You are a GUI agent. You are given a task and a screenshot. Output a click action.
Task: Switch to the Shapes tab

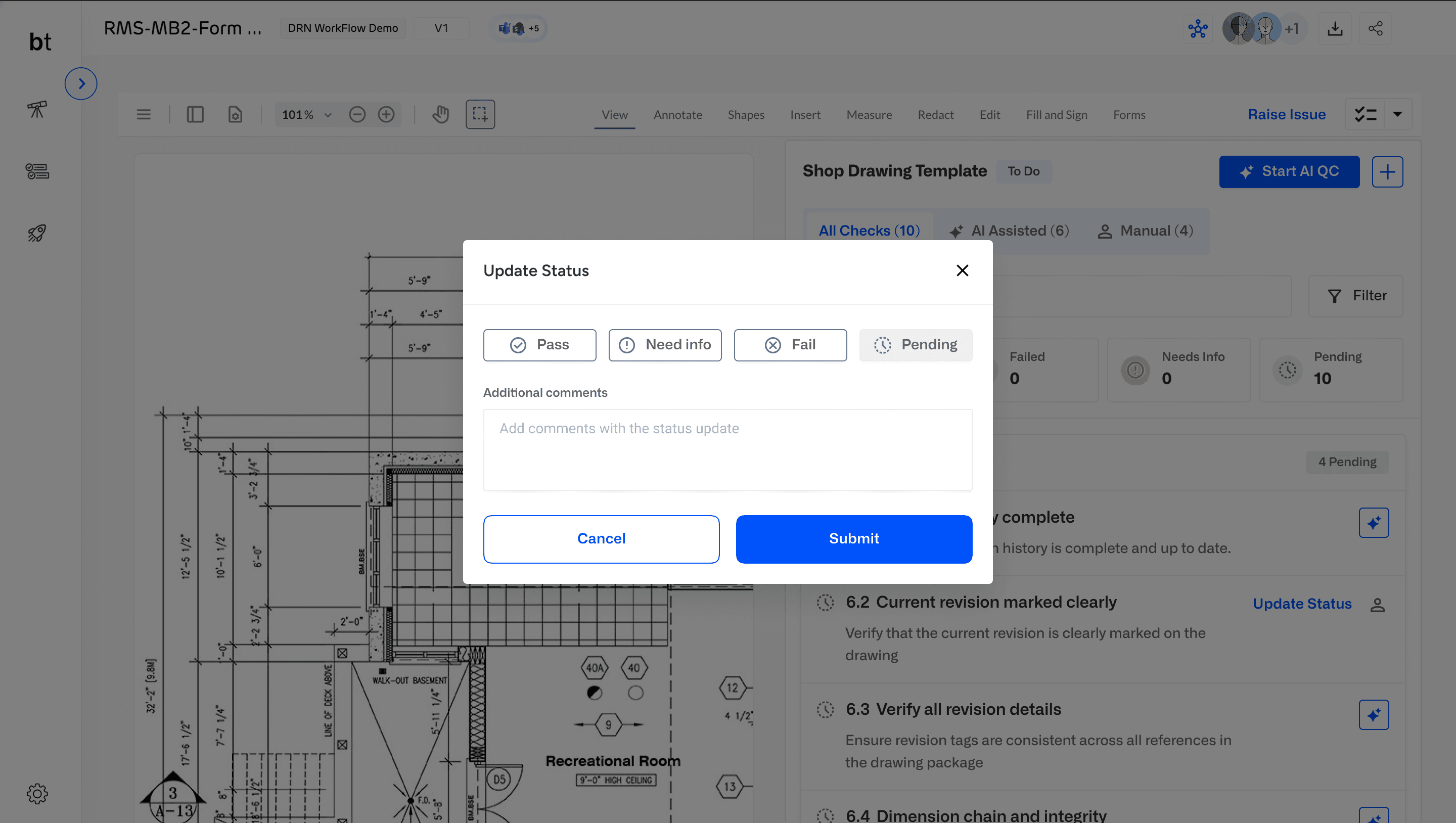[746, 115]
